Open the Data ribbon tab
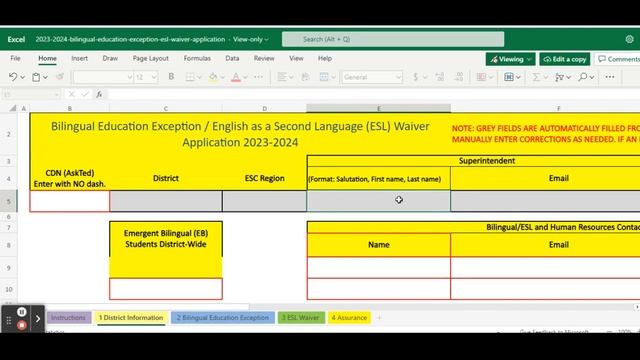 [232, 58]
